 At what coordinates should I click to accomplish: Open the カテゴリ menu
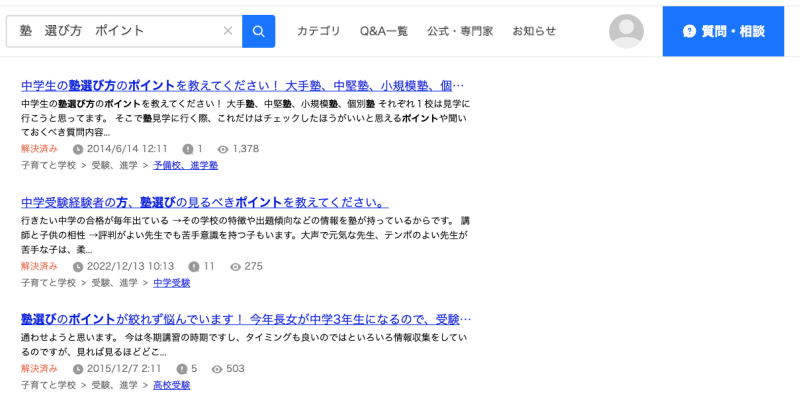[x=318, y=31]
